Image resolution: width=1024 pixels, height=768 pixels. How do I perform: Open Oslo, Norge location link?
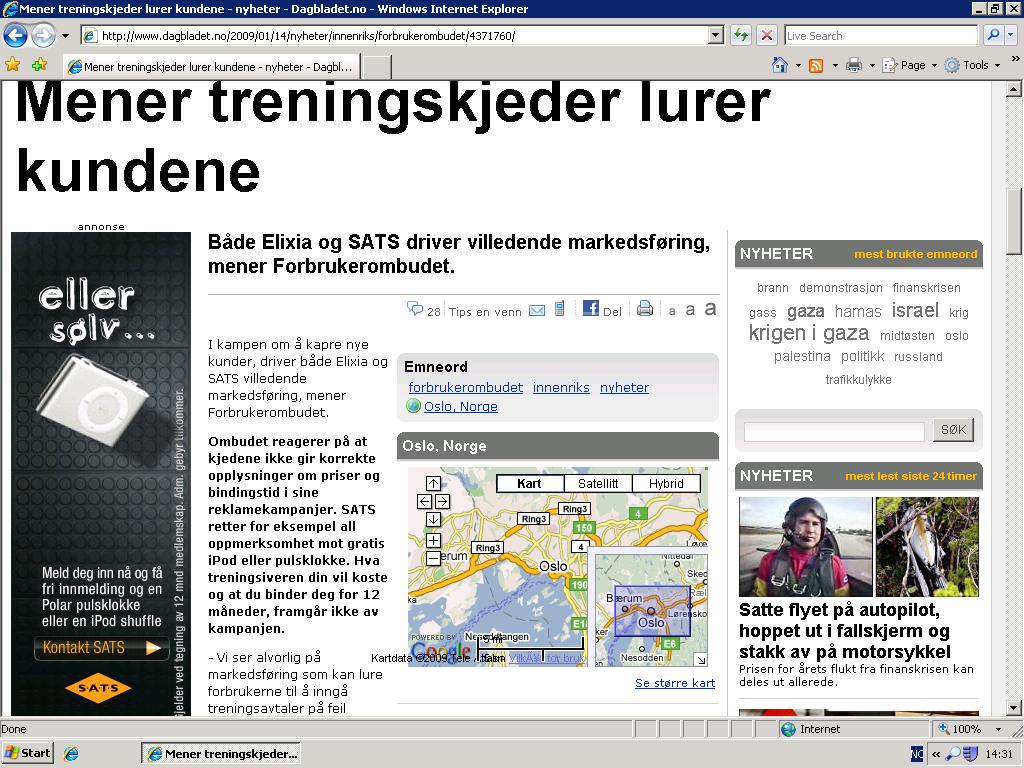pos(460,406)
